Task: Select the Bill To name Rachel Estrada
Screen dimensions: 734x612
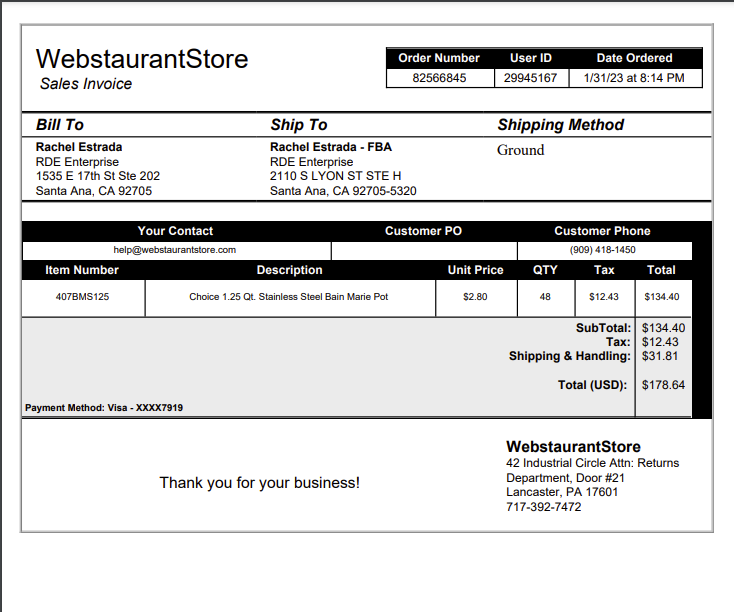Action: point(79,147)
